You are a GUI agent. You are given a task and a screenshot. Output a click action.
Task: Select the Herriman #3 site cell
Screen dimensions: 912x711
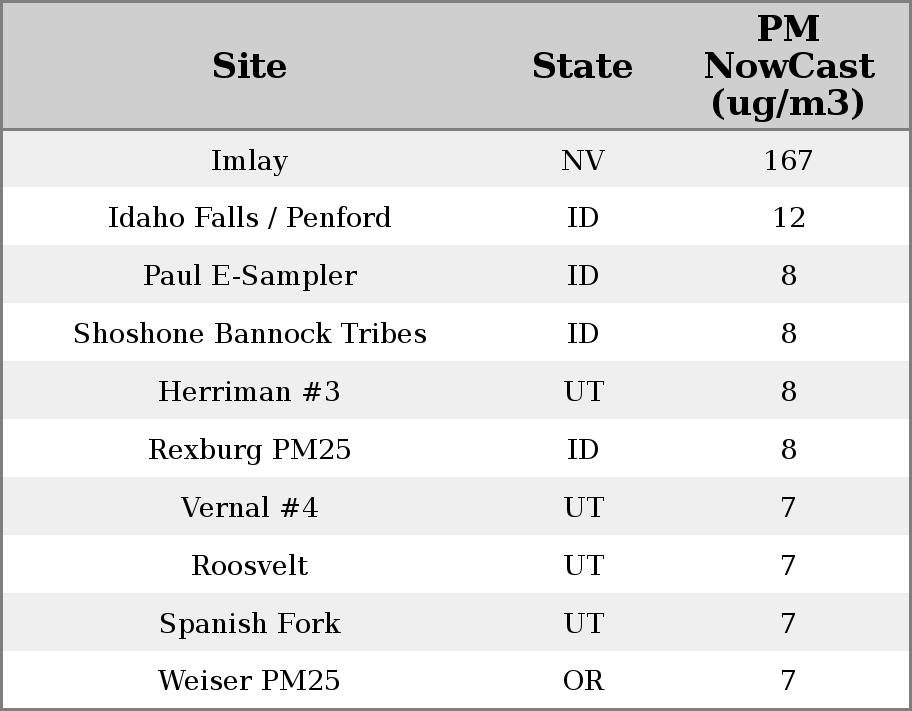click(249, 392)
